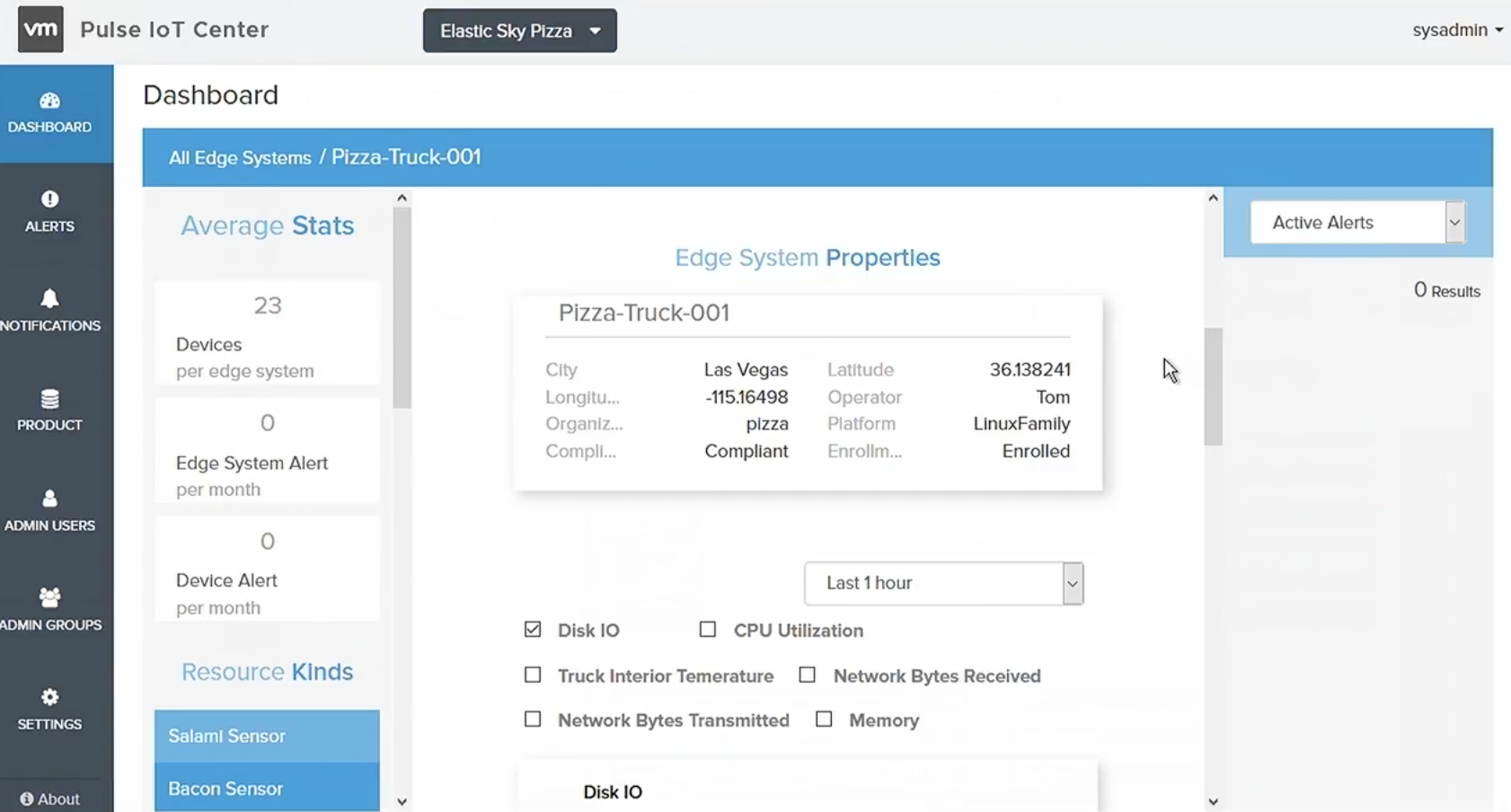This screenshot has height=812, width=1511.
Task: Expand the Active Alerts dropdown
Action: (x=1358, y=223)
